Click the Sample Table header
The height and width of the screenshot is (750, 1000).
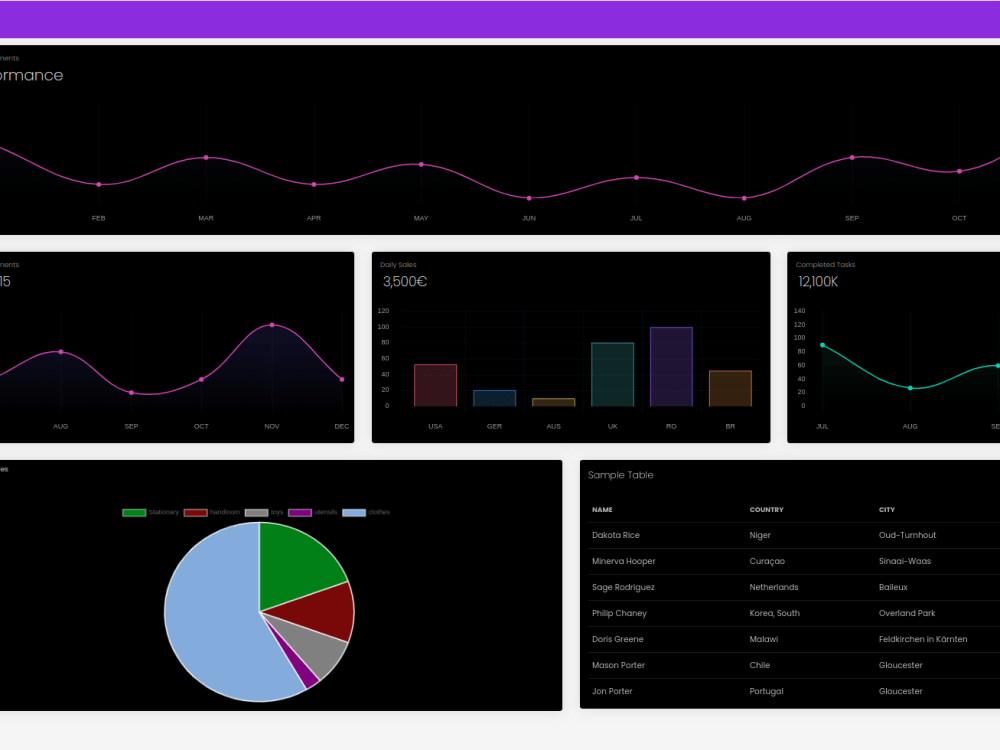pyautogui.click(x=621, y=475)
